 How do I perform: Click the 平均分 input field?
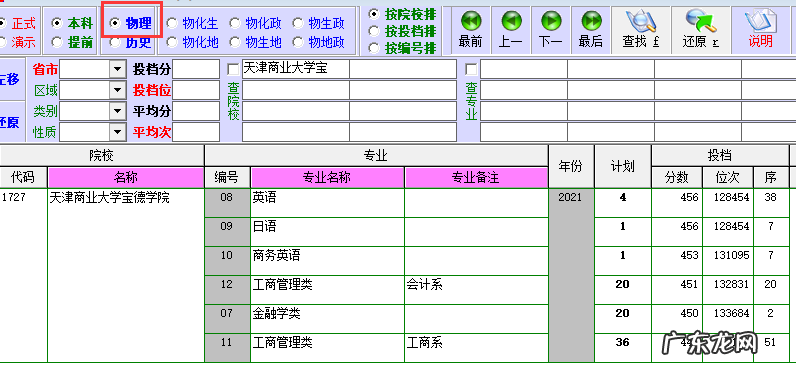tap(196, 111)
